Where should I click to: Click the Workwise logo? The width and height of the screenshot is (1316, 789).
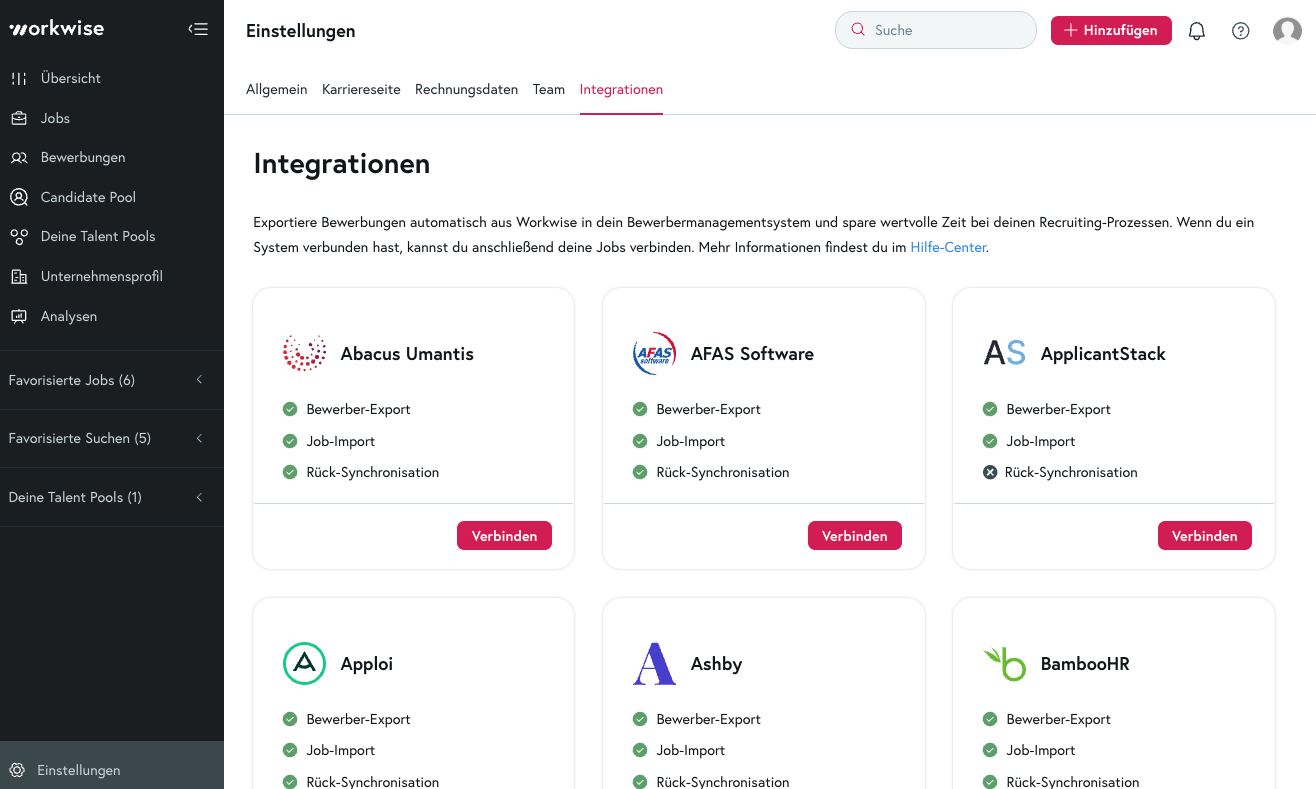[56, 29]
